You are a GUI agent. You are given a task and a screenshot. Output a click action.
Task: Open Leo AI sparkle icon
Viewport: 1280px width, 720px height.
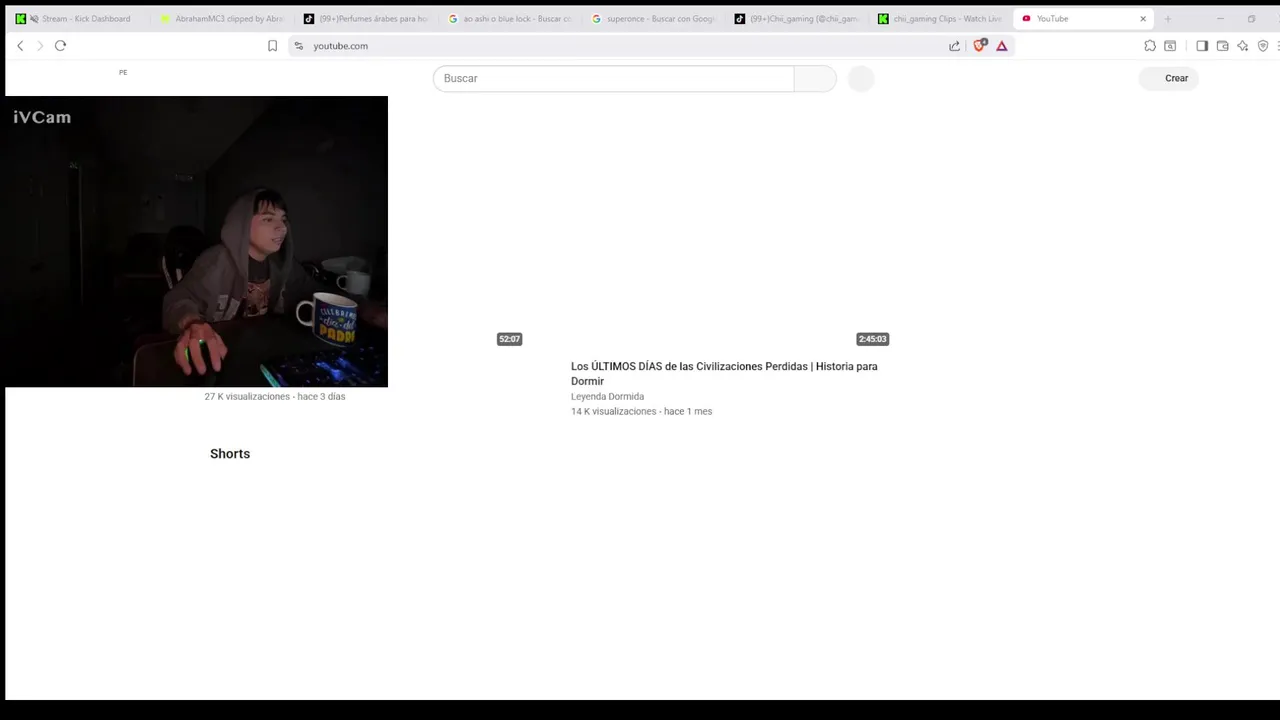pyautogui.click(x=1242, y=46)
